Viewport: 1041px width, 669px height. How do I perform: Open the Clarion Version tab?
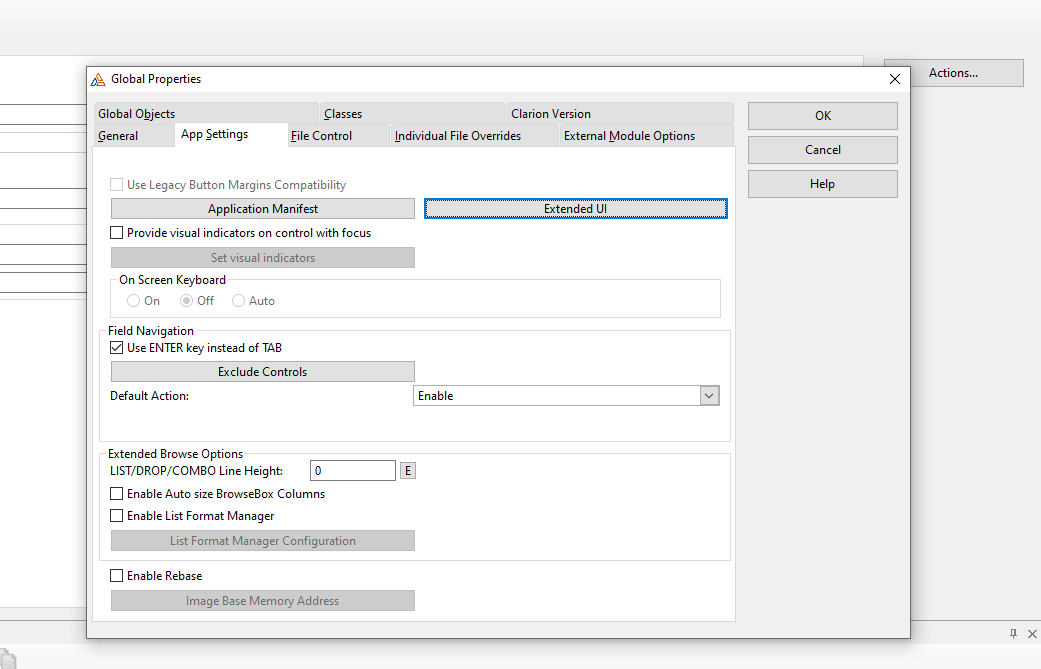tap(550, 114)
